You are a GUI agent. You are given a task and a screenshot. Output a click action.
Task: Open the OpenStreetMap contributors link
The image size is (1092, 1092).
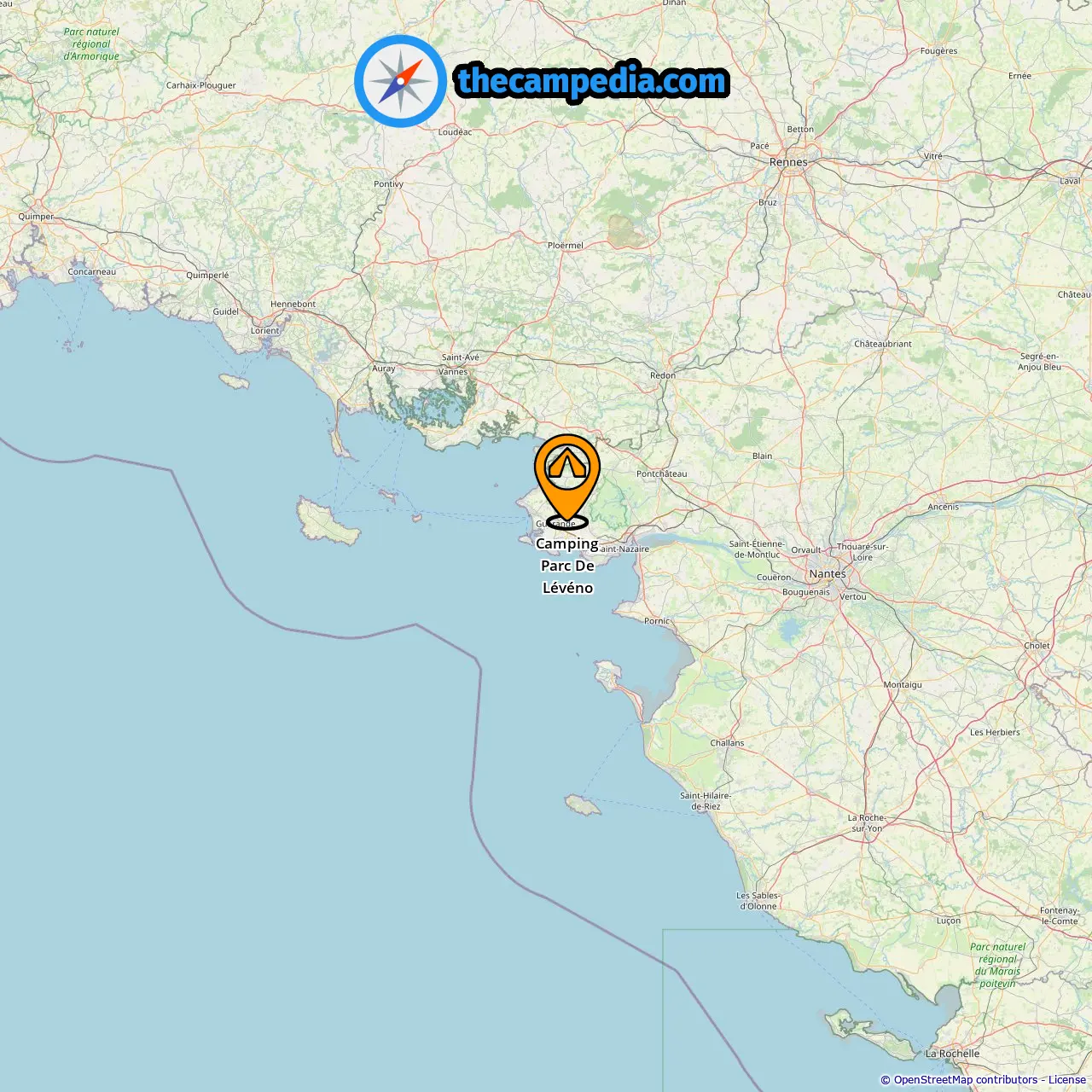click(966, 1080)
